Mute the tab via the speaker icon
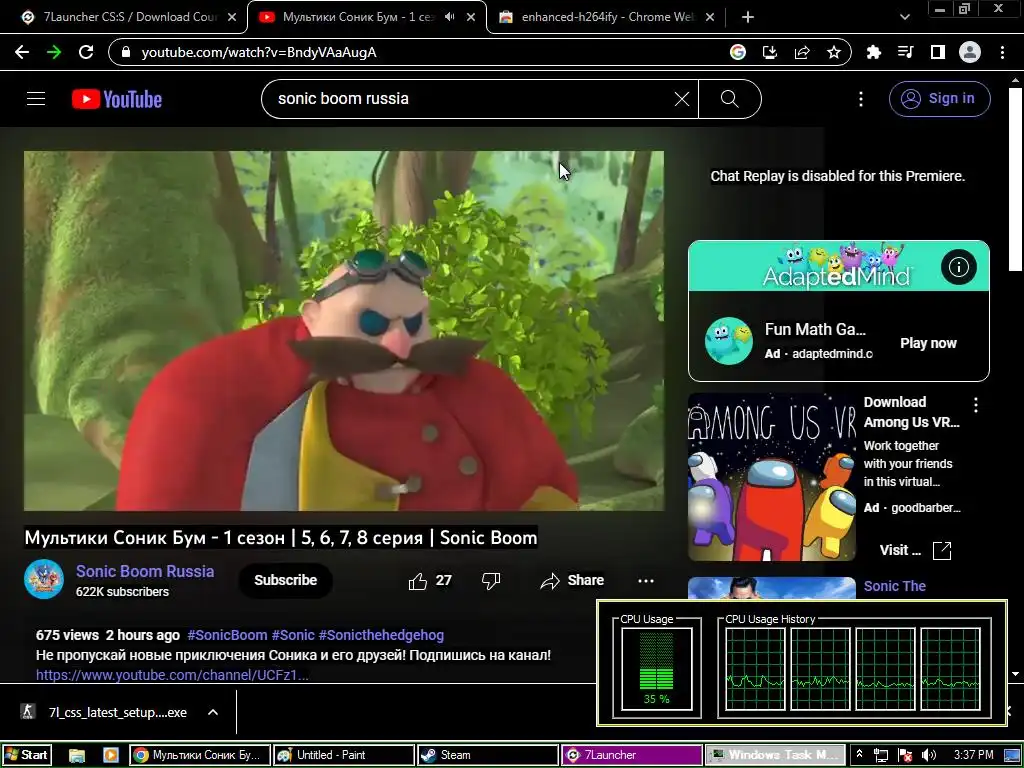This screenshot has height=768, width=1024. (x=449, y=17)
